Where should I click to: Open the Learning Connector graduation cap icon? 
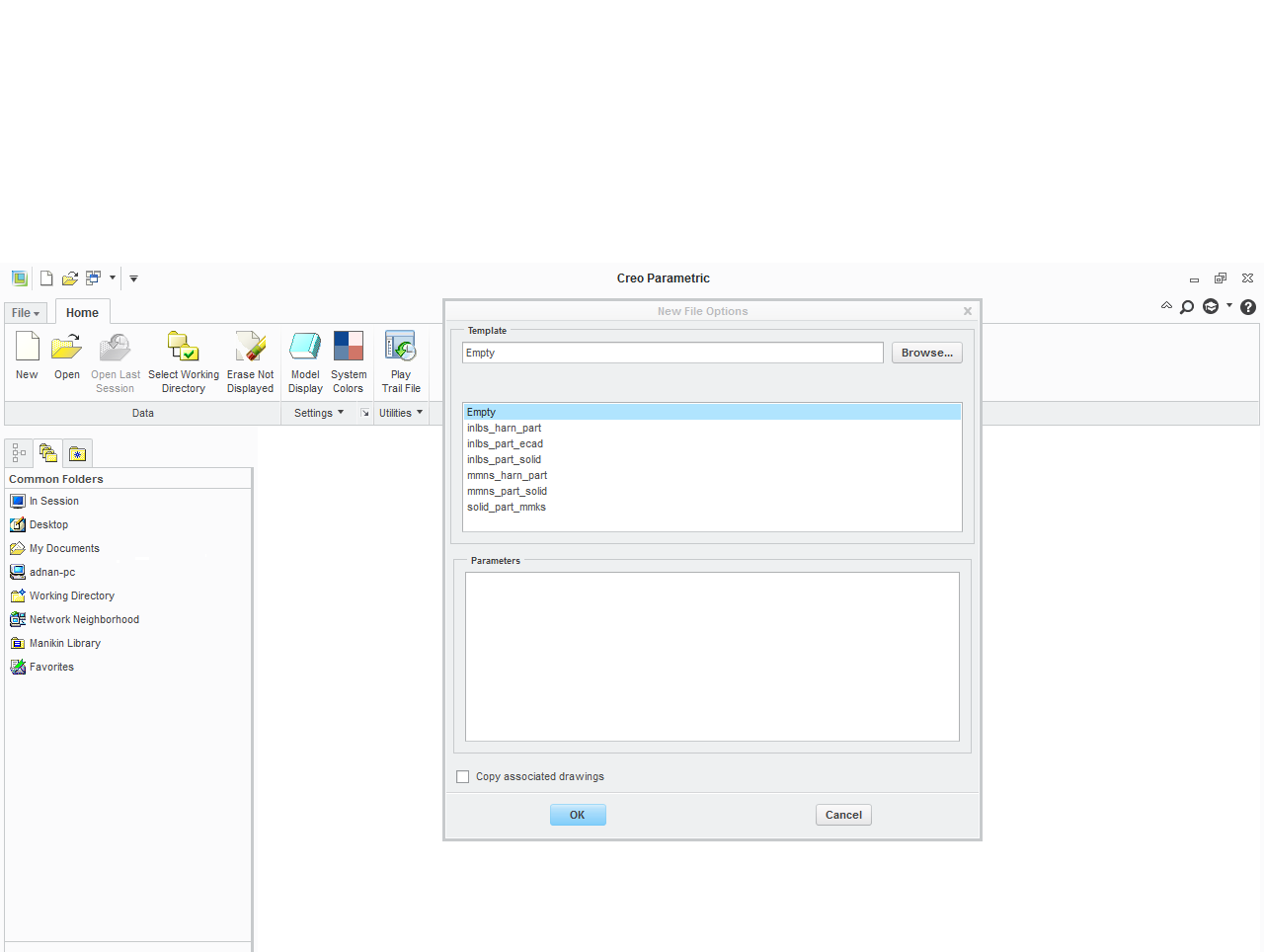(1211, 307)
